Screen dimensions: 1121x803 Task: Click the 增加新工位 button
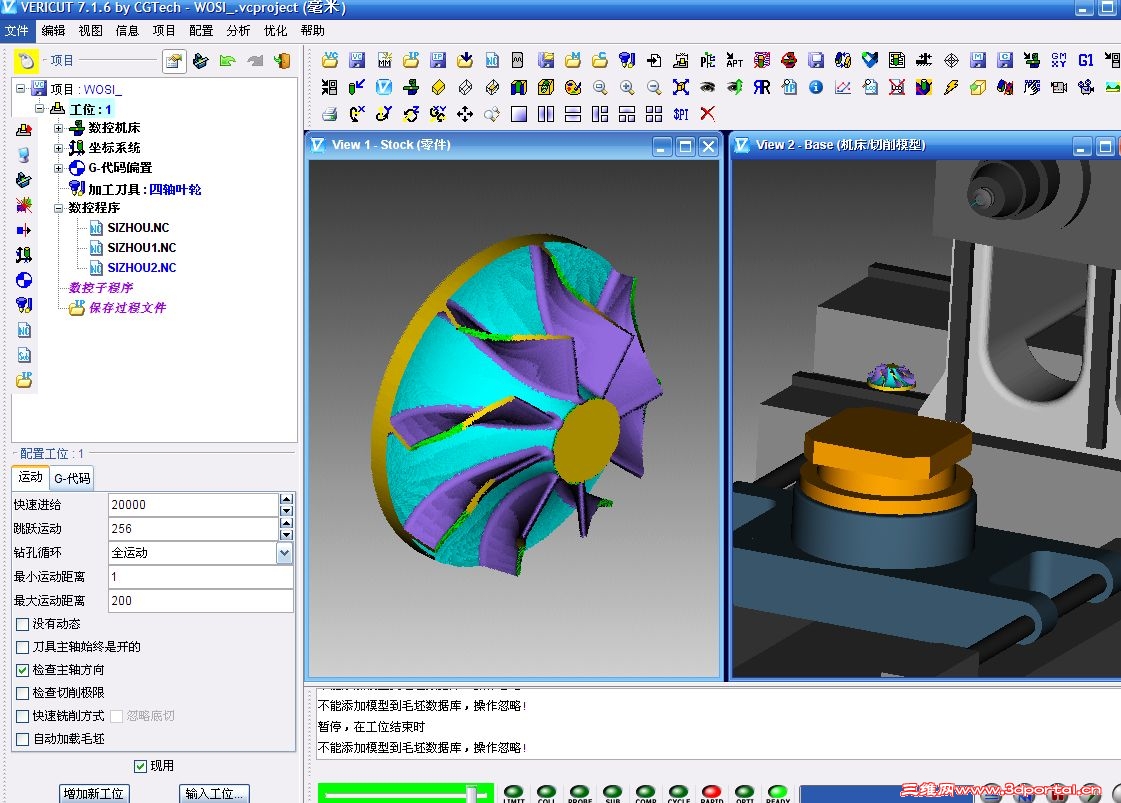tap(94, 793)
